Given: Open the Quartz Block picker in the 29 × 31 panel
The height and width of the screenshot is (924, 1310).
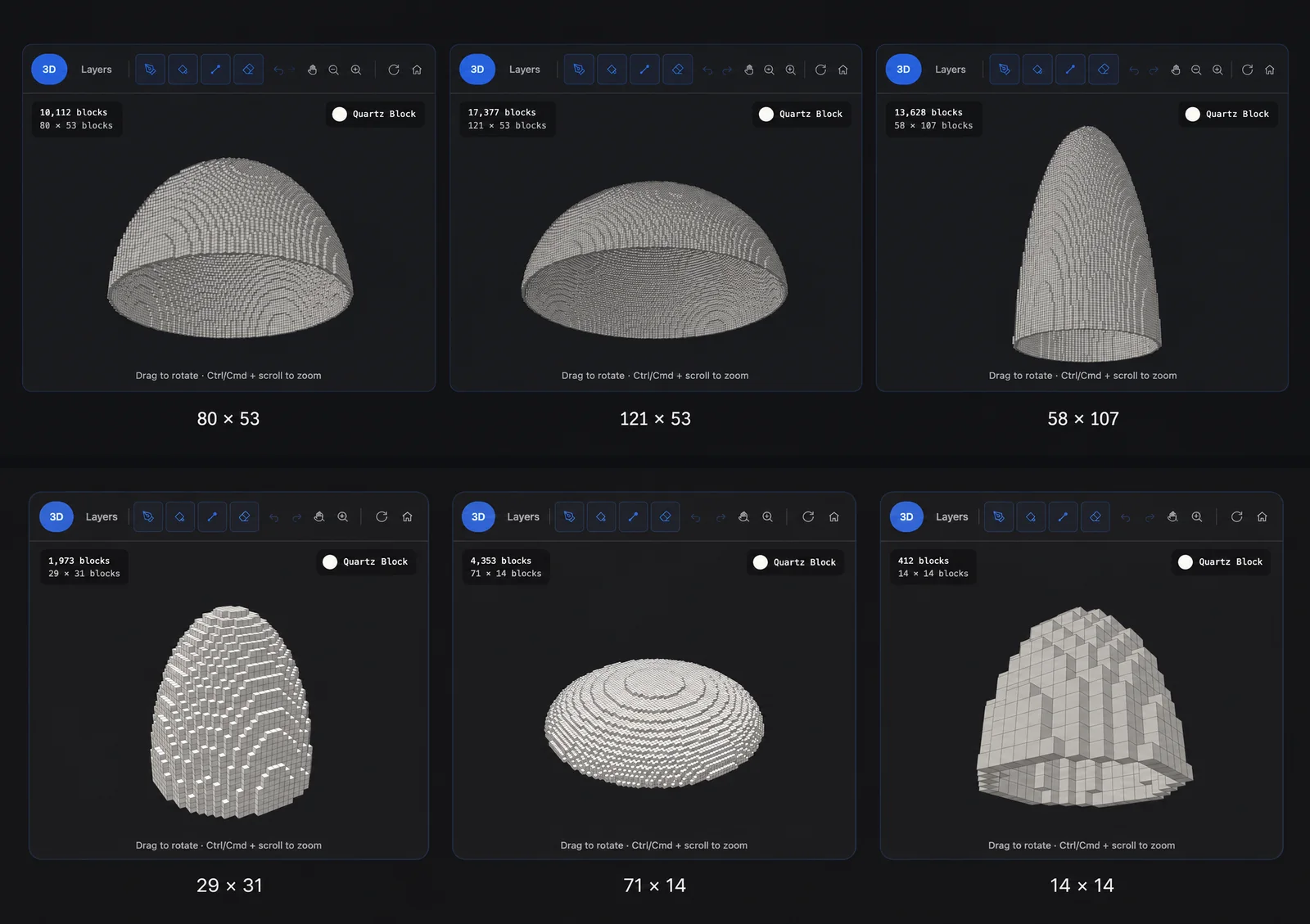Looking at the screenshot, I should pyautogui.click(x=366, y=561).
